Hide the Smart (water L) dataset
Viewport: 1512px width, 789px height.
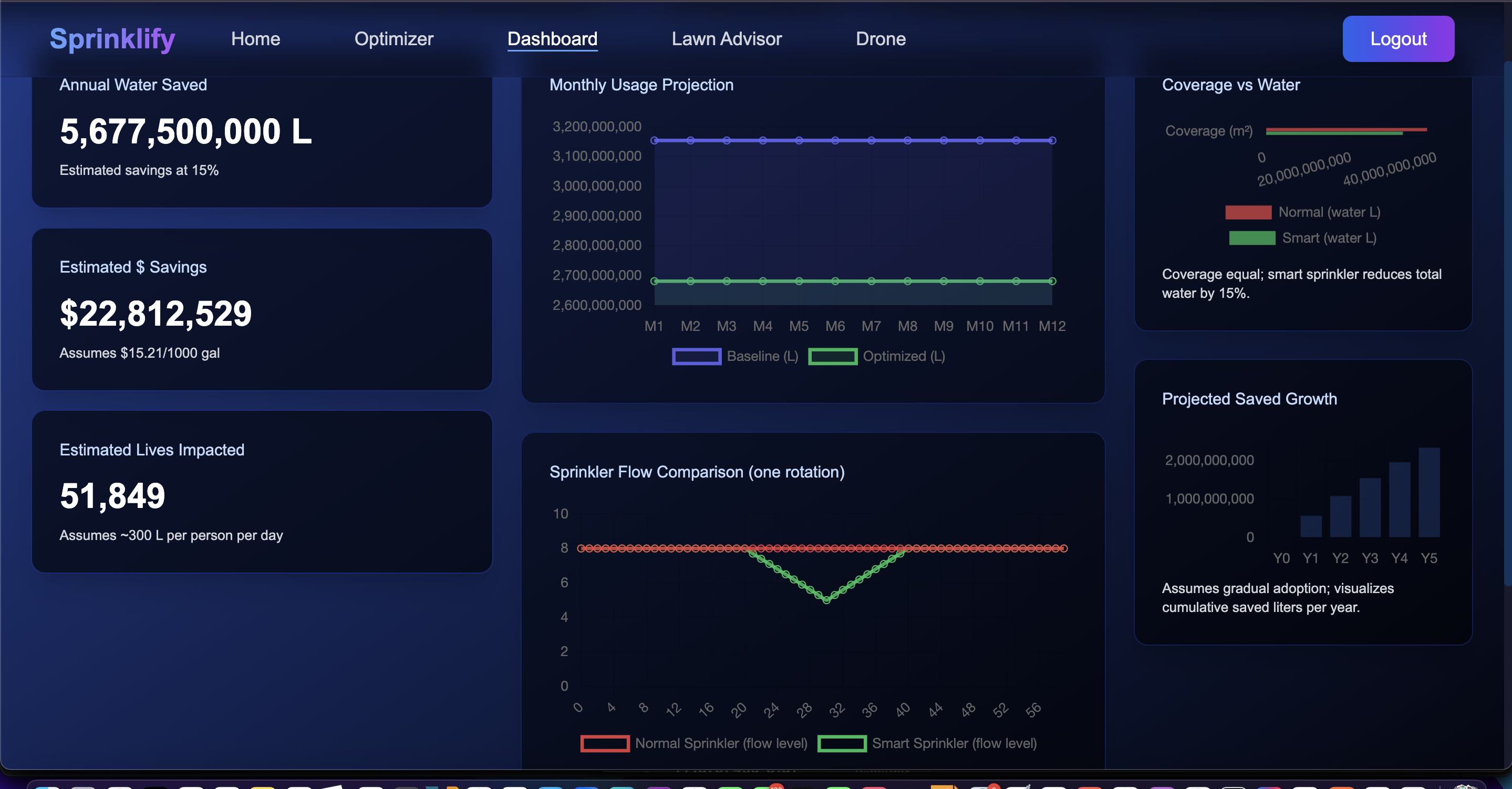pos(1251,238)
